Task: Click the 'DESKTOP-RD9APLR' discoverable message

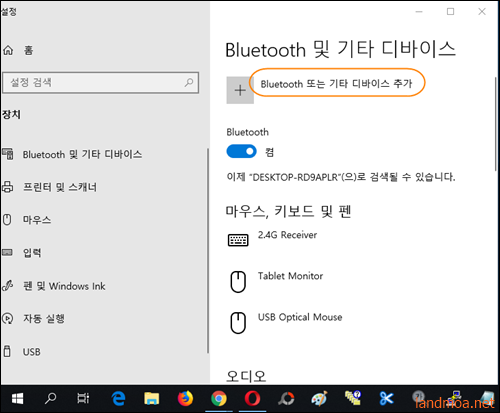Action: [341, 177]
